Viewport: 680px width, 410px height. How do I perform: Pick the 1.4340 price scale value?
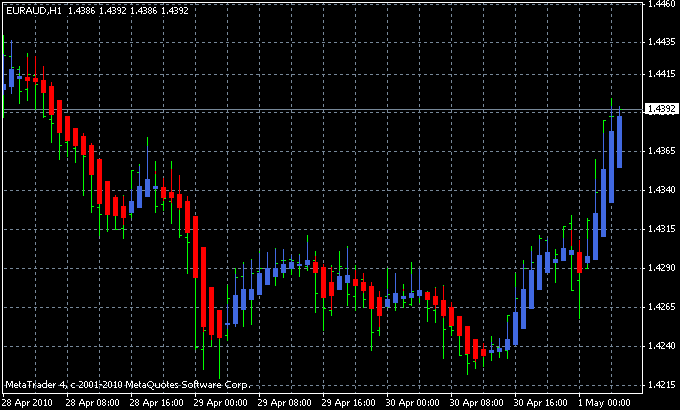click(661, 190)
